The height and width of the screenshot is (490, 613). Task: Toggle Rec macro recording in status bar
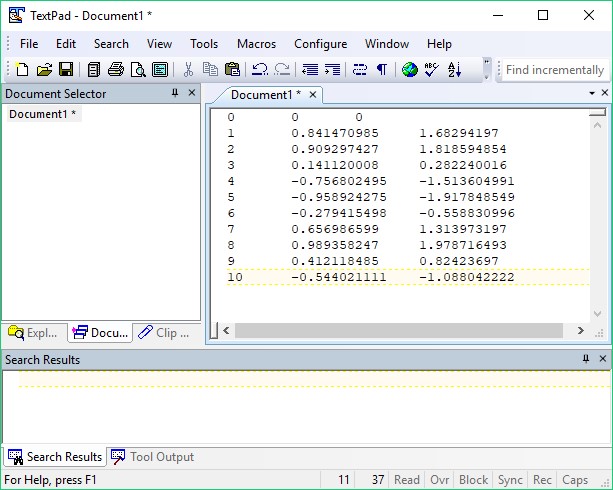click(x=542, y=480)
